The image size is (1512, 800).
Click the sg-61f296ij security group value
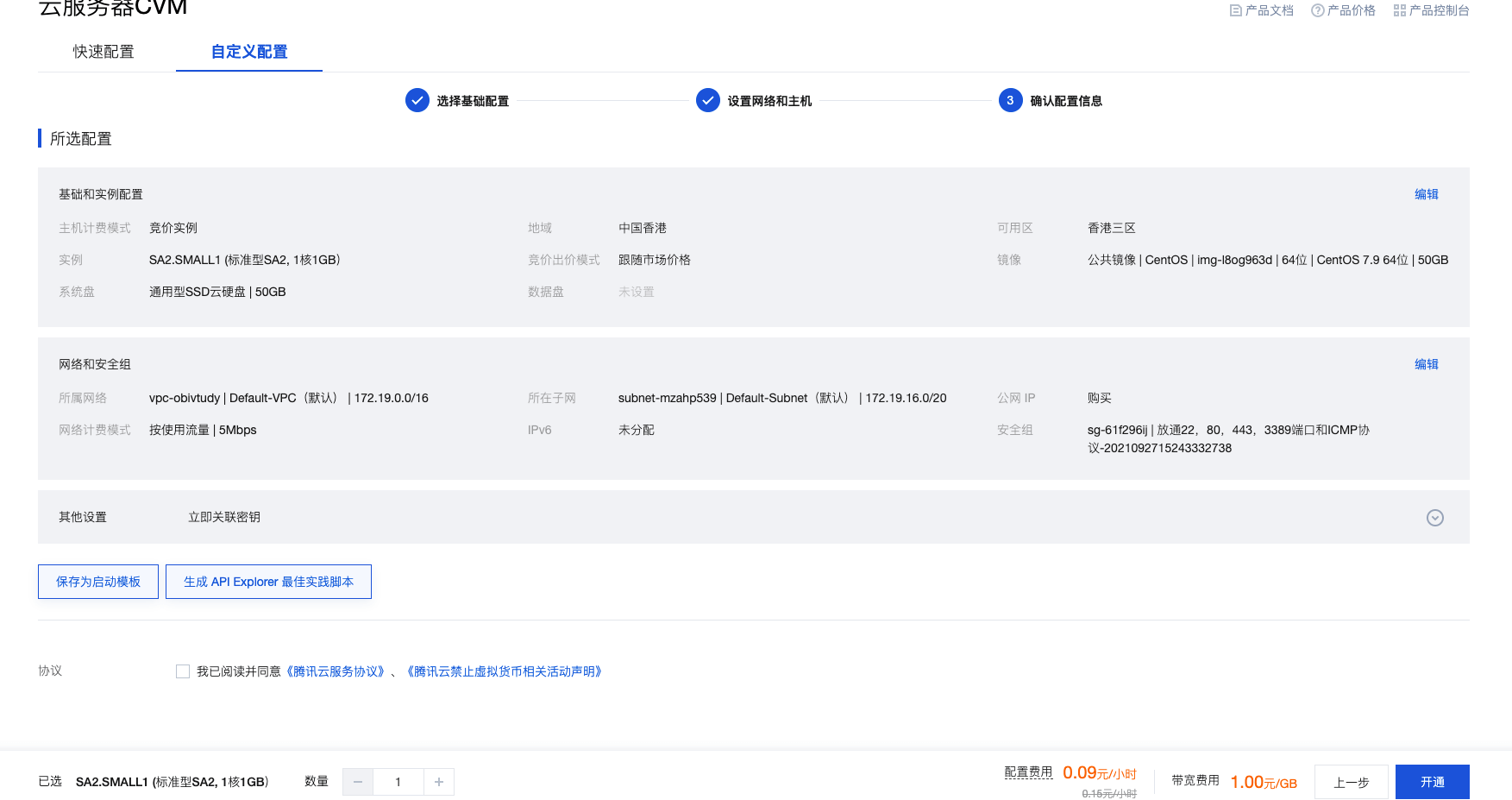click(1228, 438)
